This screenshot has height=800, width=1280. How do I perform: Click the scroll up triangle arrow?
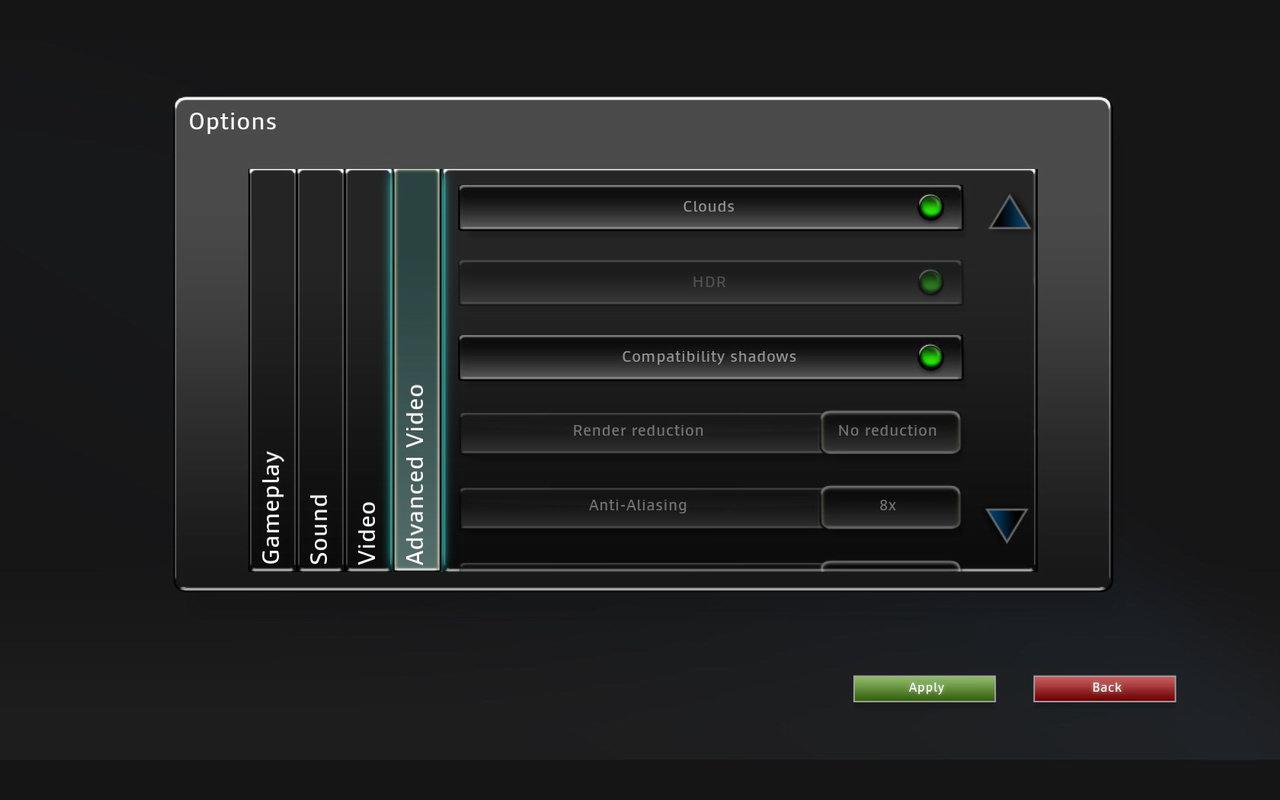point(1010,212)
